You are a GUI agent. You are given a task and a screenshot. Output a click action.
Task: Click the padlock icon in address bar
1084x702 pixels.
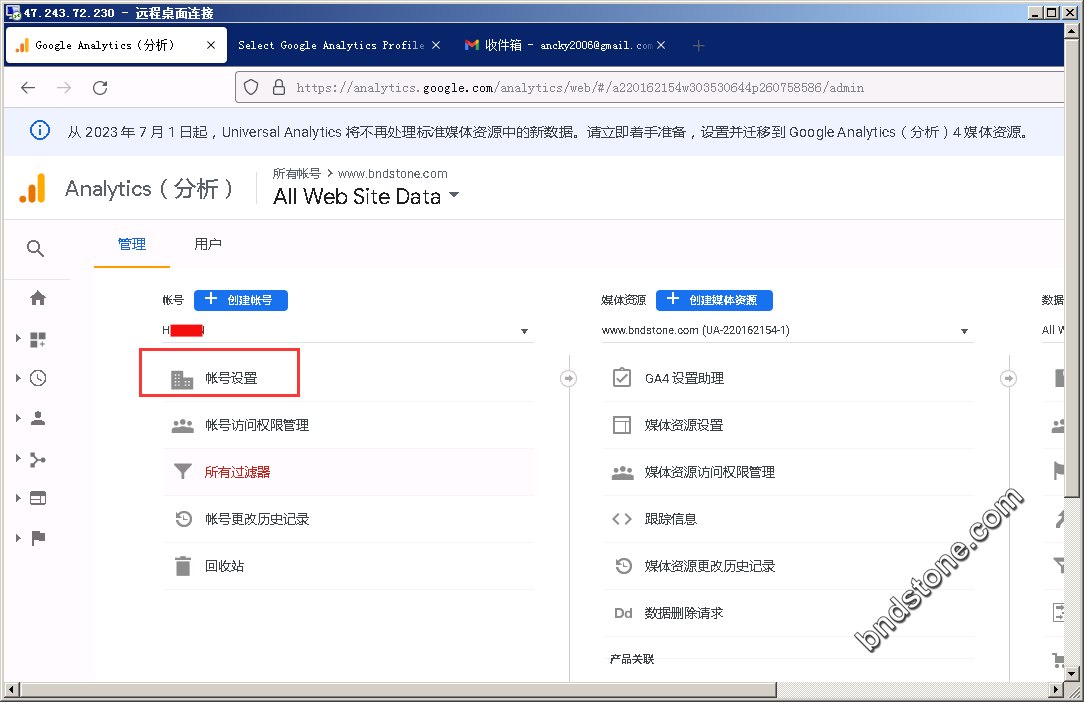click(279, 87)
